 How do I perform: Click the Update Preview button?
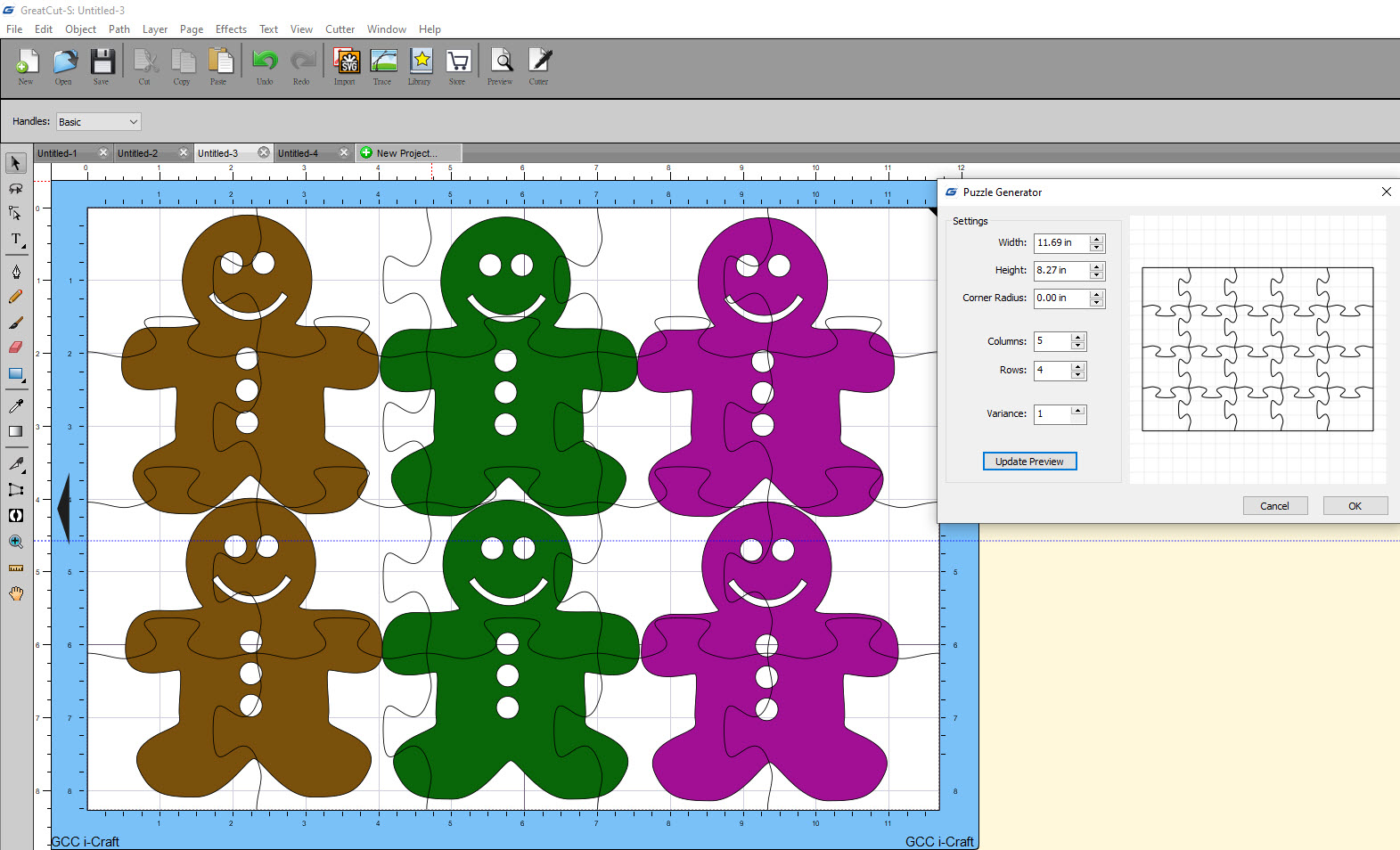click(x=1029, y=462)
